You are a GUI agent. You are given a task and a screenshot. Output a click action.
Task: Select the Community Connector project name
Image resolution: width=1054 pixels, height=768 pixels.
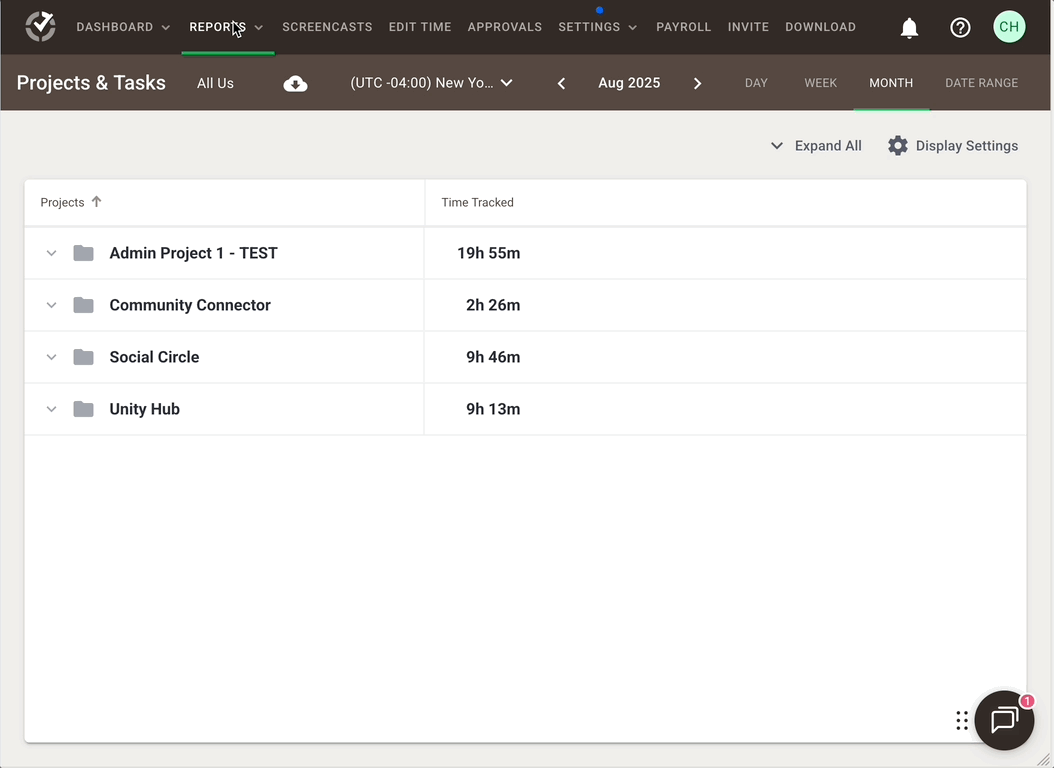pyautogui.click(x=190, y=305)
